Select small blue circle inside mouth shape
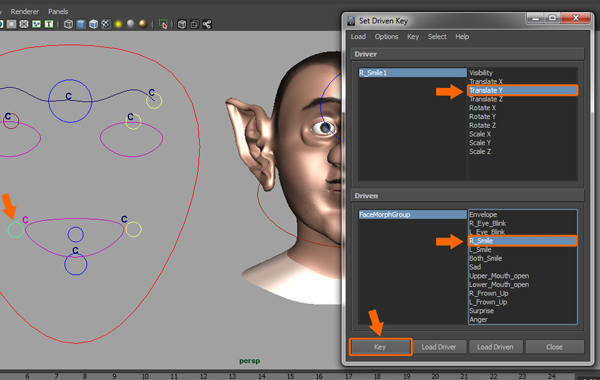This screenshot has width=600, height=380. tap(75, 235)
